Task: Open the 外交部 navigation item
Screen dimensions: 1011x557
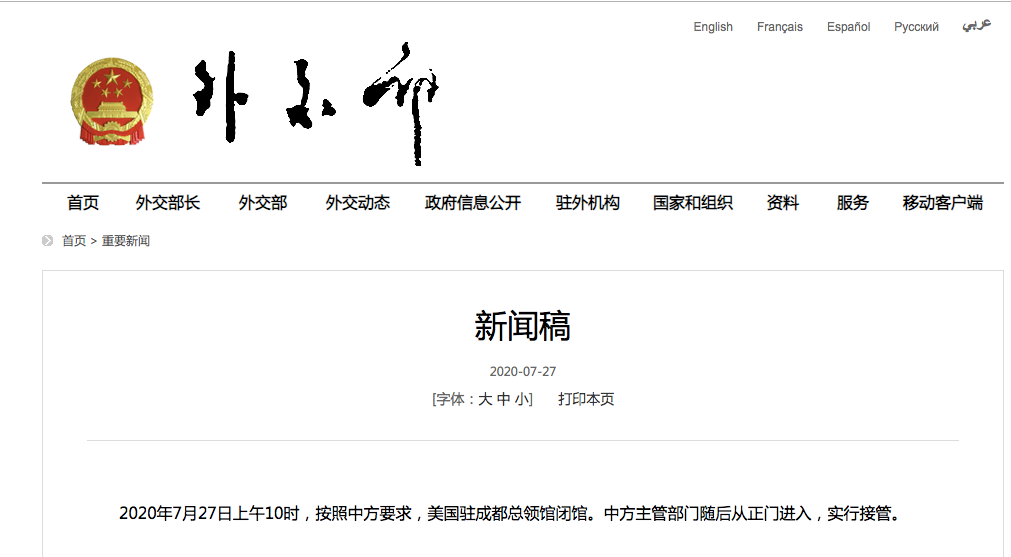Action: [263, 203]
